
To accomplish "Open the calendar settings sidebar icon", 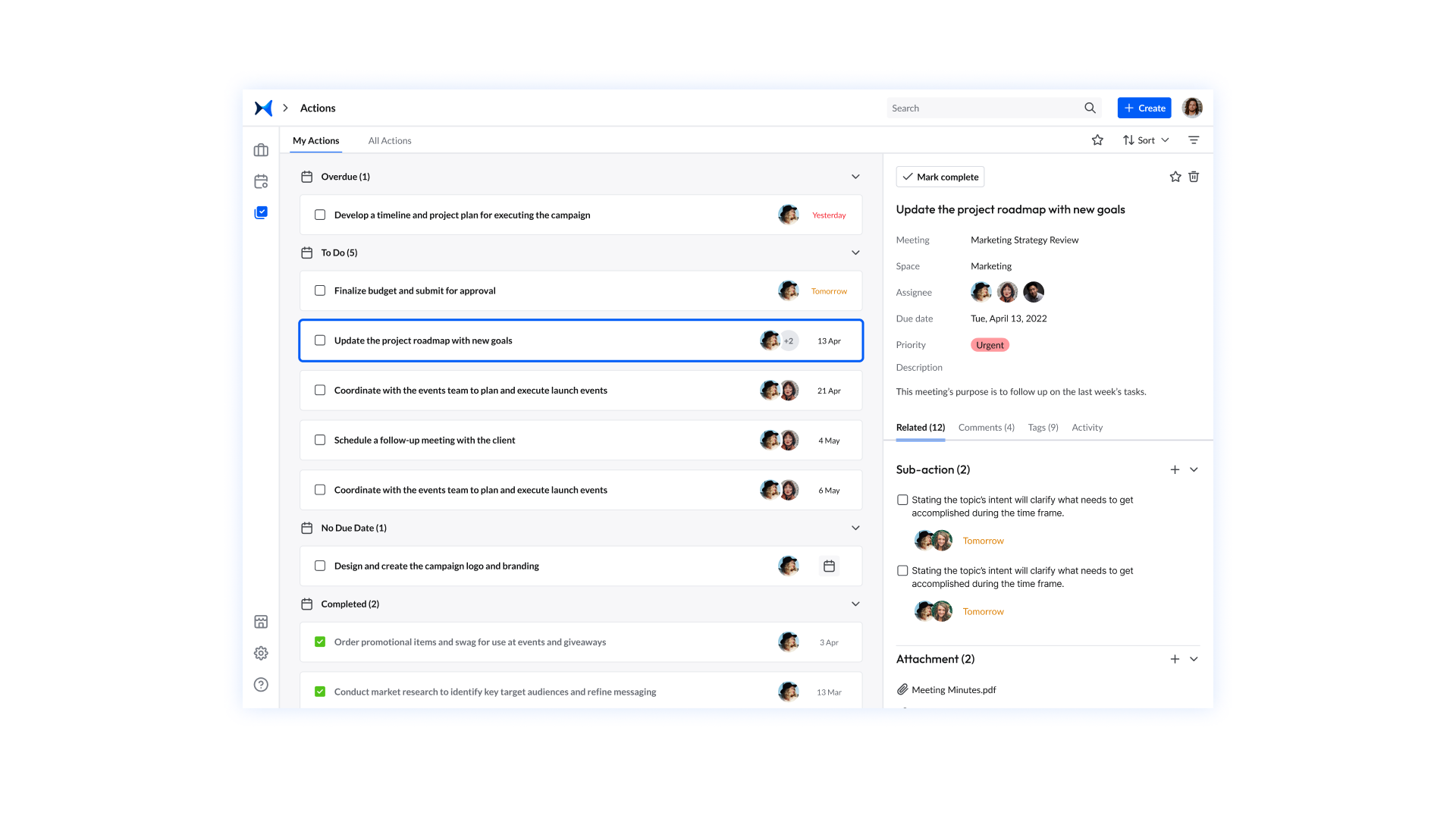I will (261, 181).
